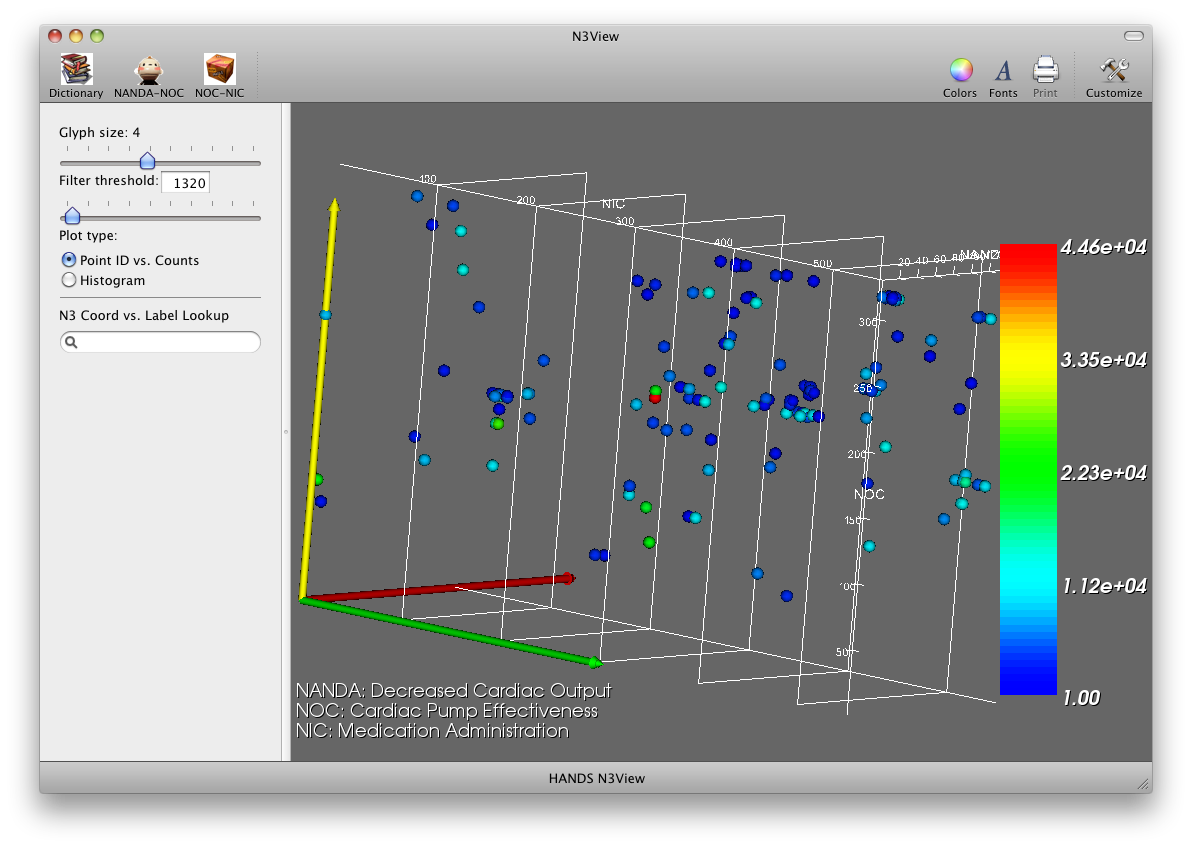Click the HANDS N3View status bar text

(x=597, y=778)
